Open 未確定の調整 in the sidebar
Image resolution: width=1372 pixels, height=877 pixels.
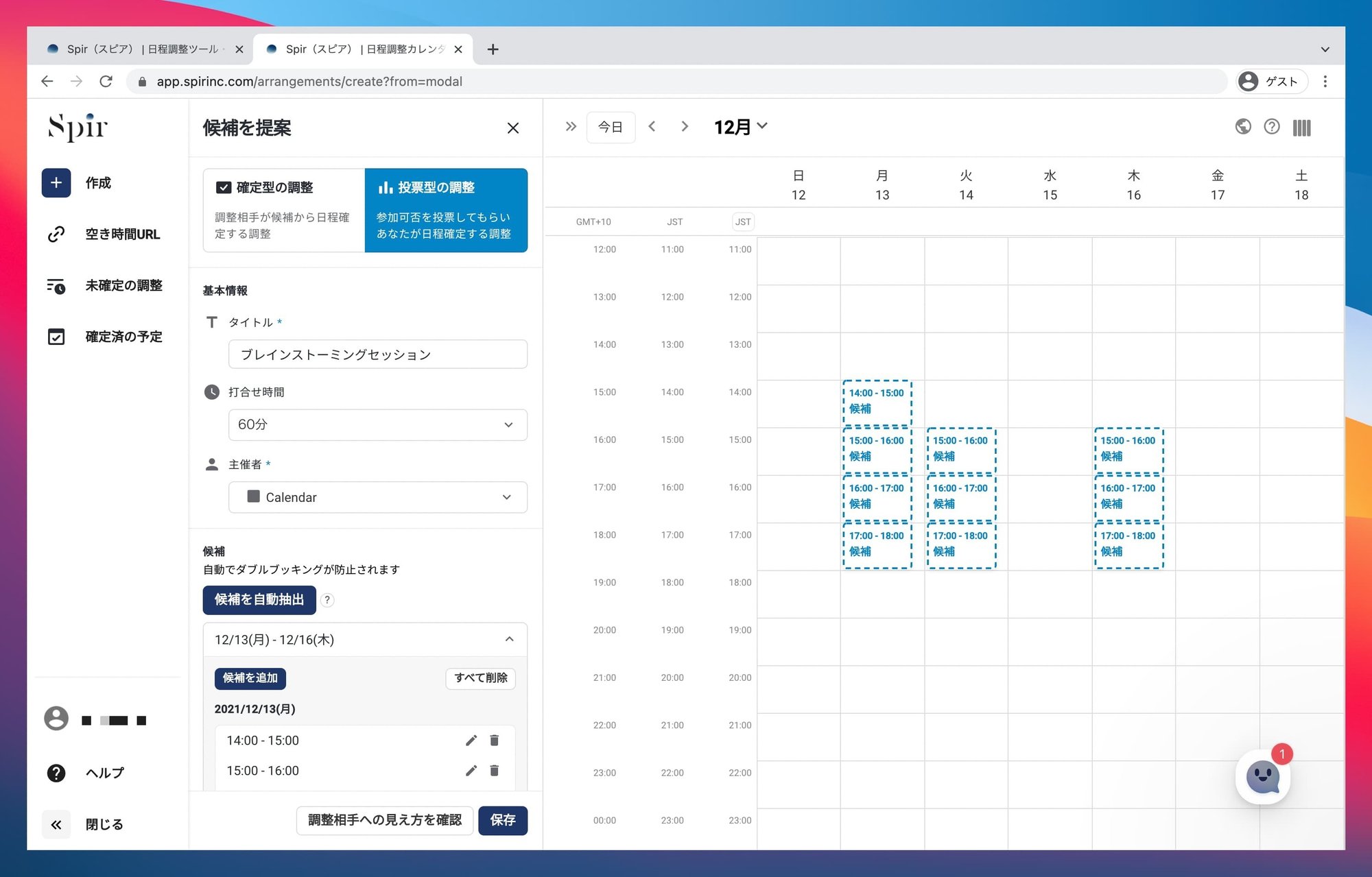click(x=123, y=286)
